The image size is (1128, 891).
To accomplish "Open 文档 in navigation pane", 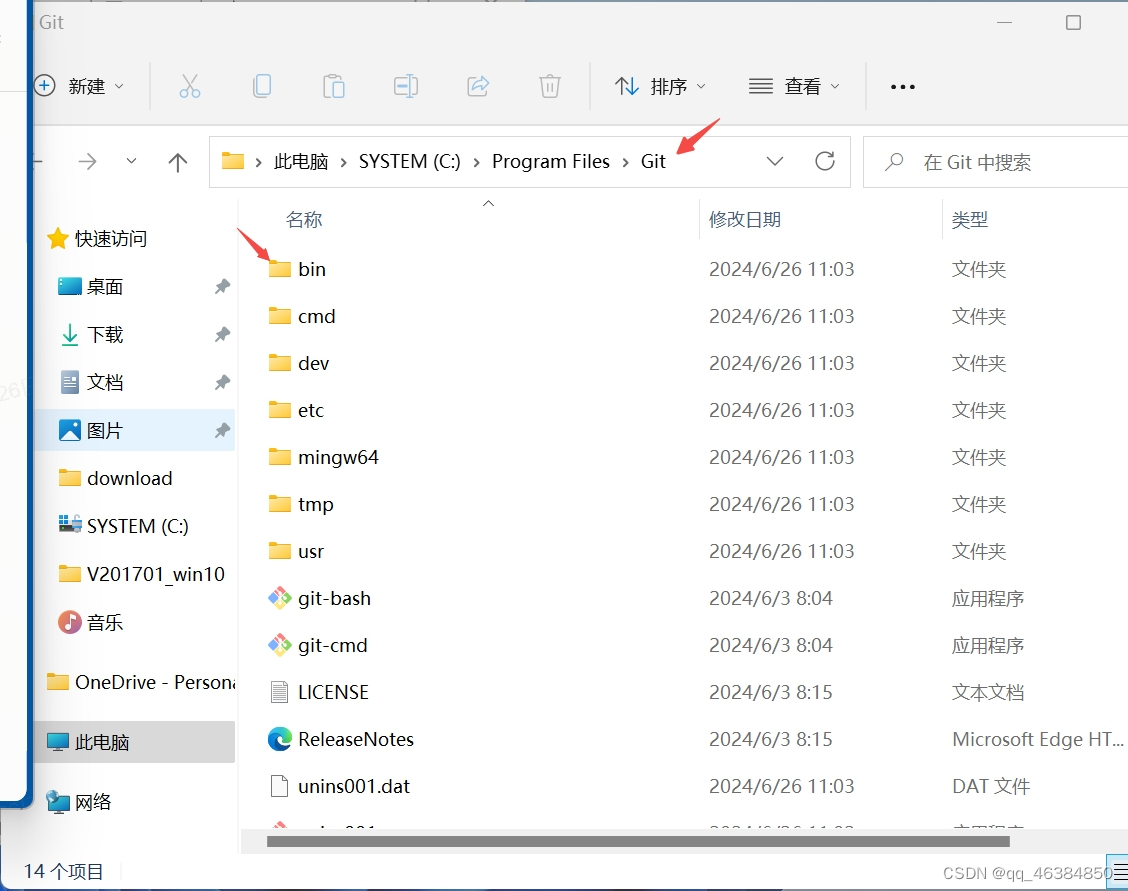I will (x=104, y=383).
